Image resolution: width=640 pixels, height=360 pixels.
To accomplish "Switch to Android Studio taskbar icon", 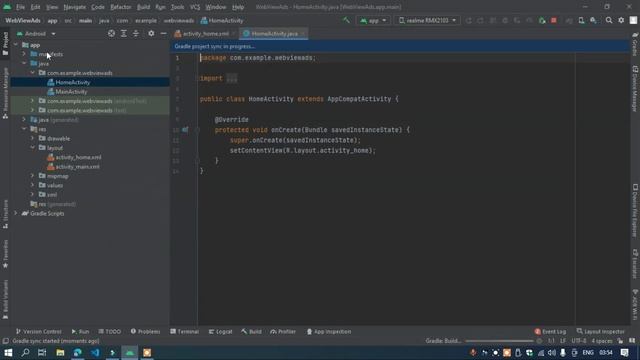I will (130, 352).
